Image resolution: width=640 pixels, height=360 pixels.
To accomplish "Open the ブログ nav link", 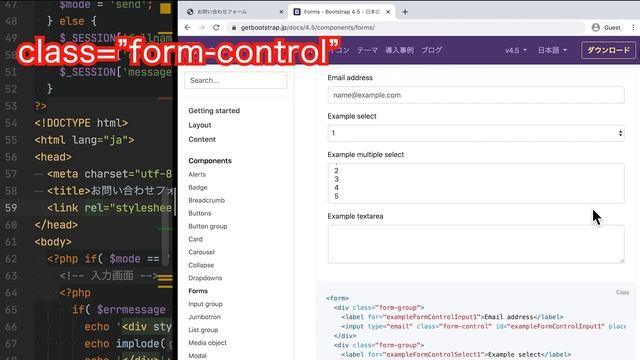I will point(431,50).
